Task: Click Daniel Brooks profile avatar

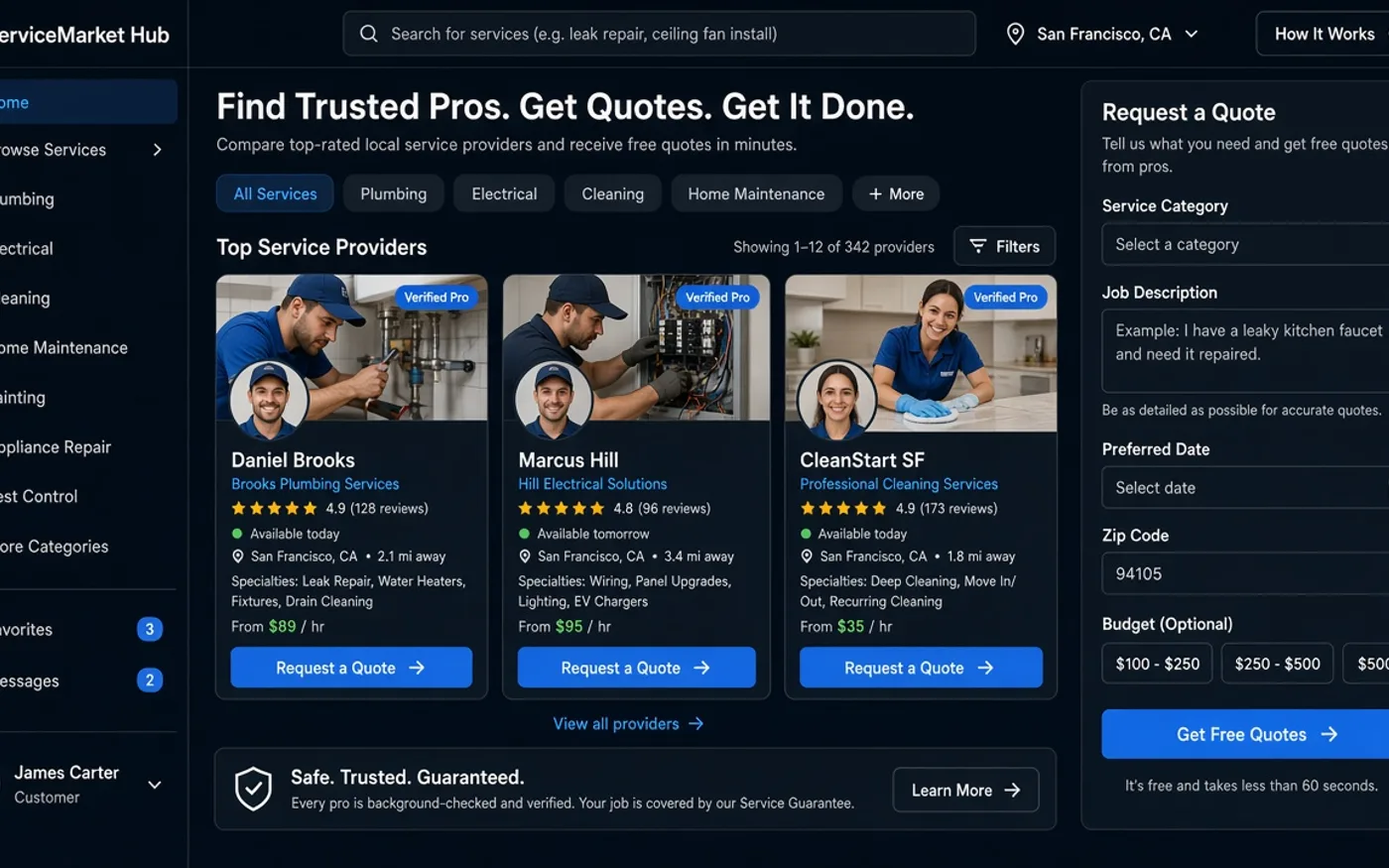Action: [x=269, y=399]
